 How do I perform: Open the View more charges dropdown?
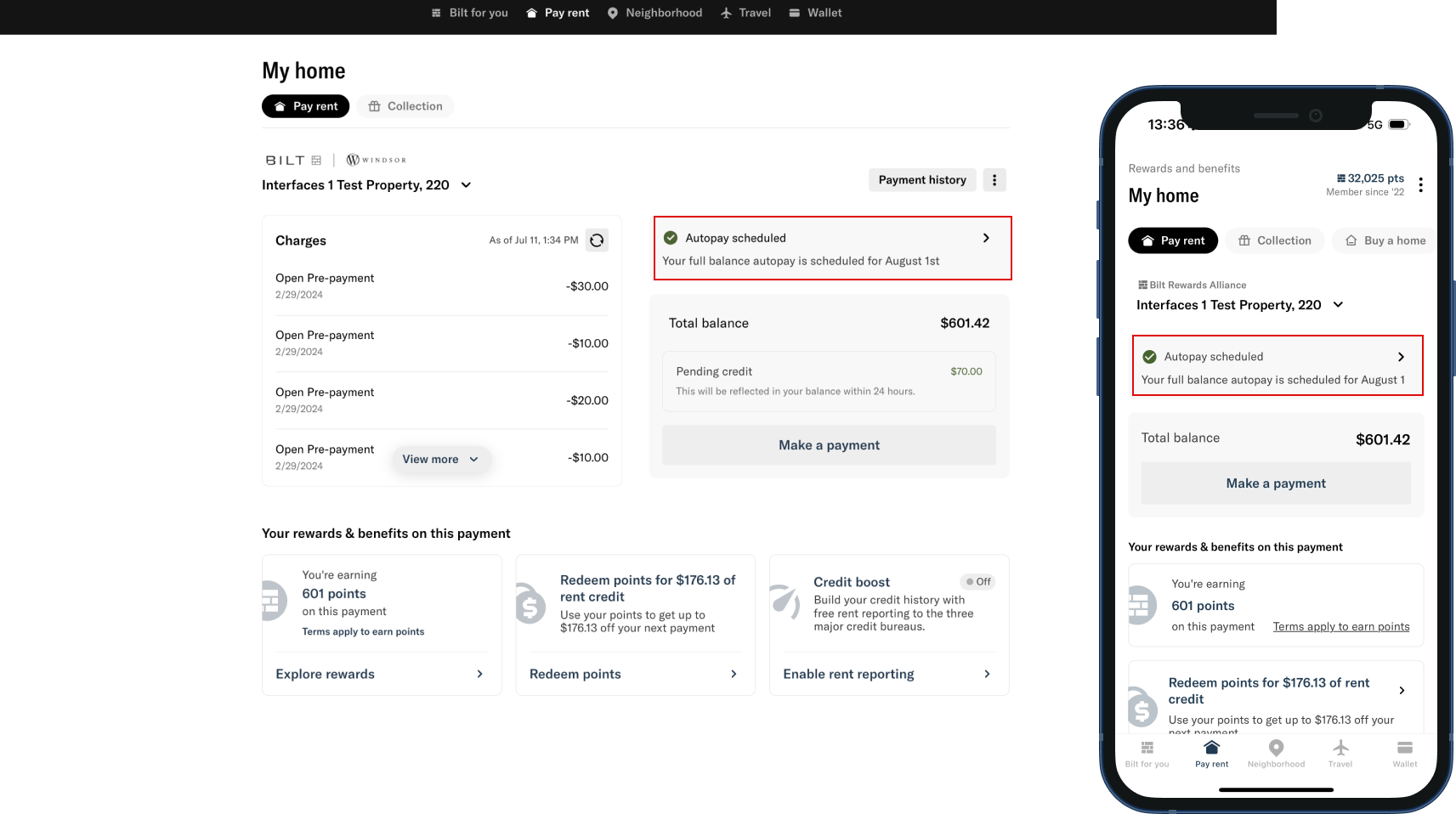pyautogui.click(x=440, y=459)
